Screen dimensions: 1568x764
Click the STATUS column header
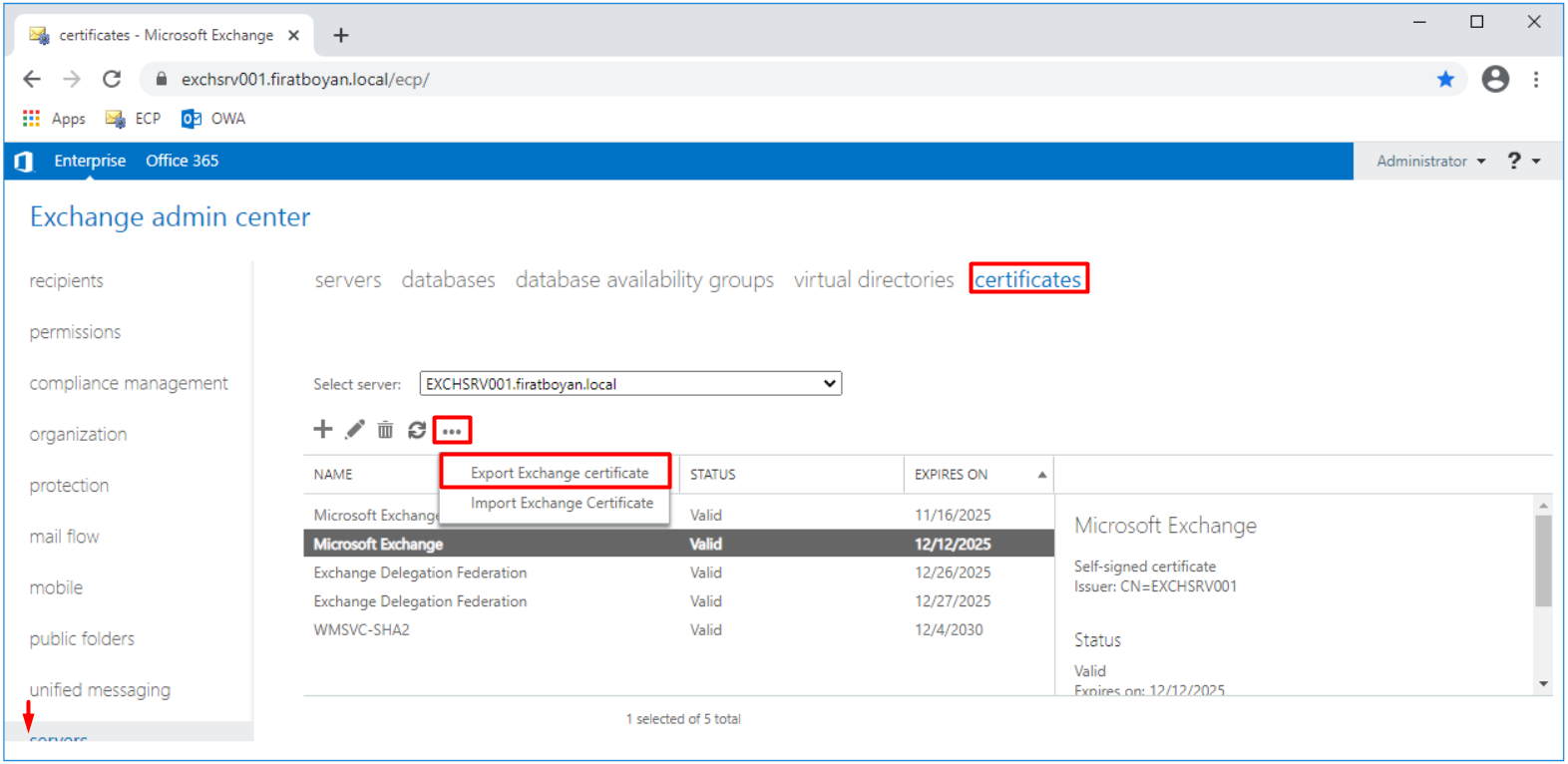[712, 475]
